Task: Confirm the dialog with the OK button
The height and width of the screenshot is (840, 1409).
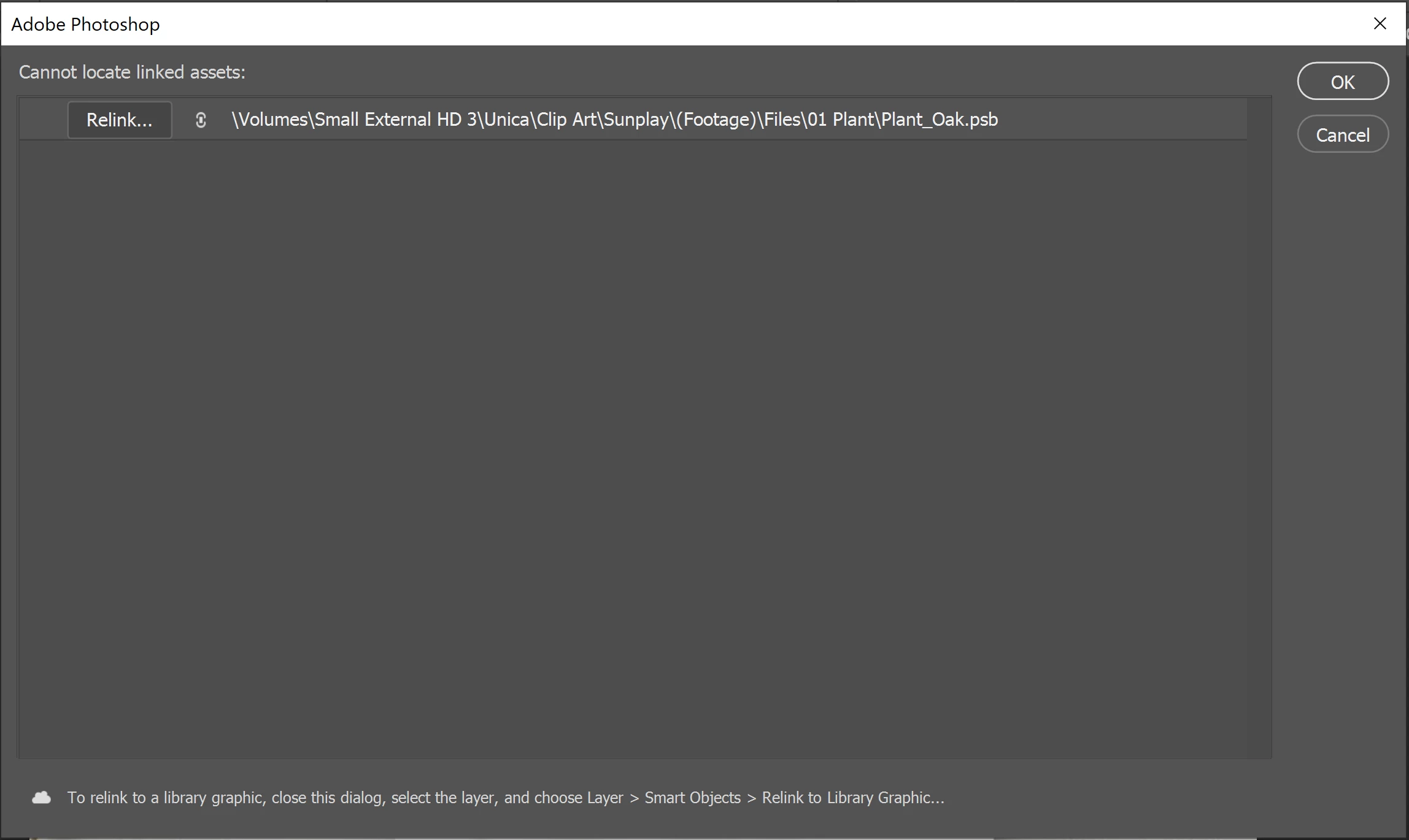Action: (x=1342, y=82)
